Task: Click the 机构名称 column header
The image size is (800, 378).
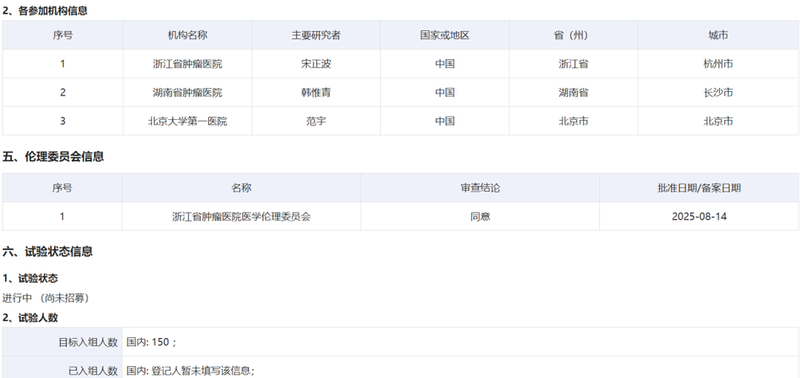Action: [188, 35]
